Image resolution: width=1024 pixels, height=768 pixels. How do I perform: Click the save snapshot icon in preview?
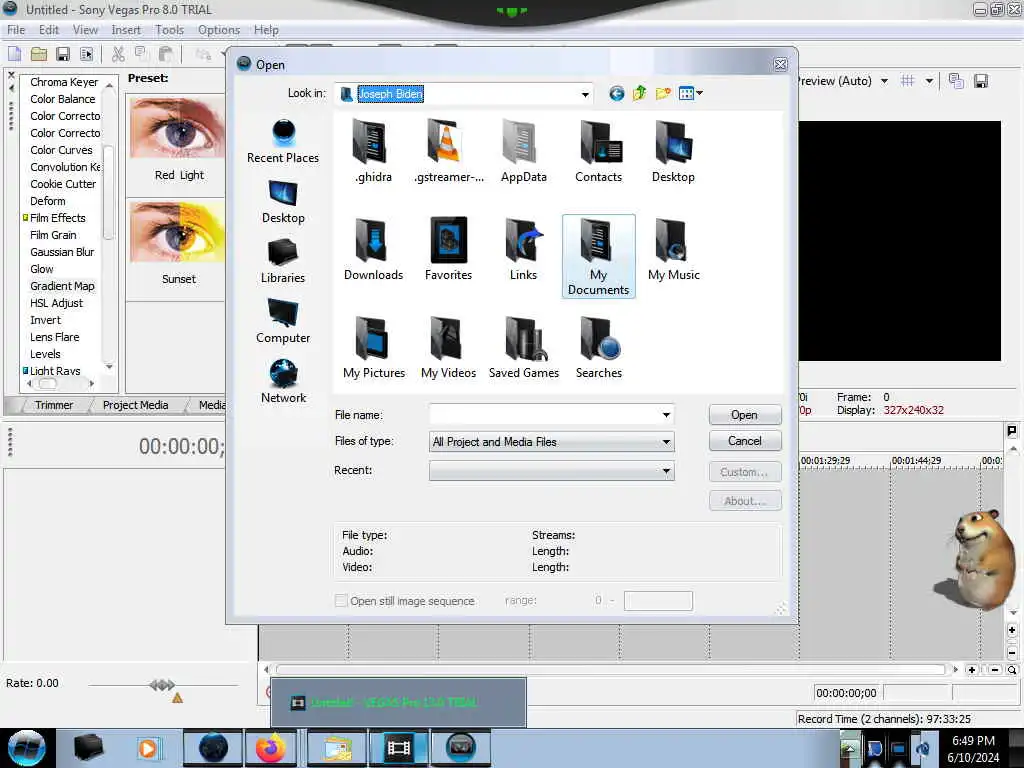click(x=980, y=81)
